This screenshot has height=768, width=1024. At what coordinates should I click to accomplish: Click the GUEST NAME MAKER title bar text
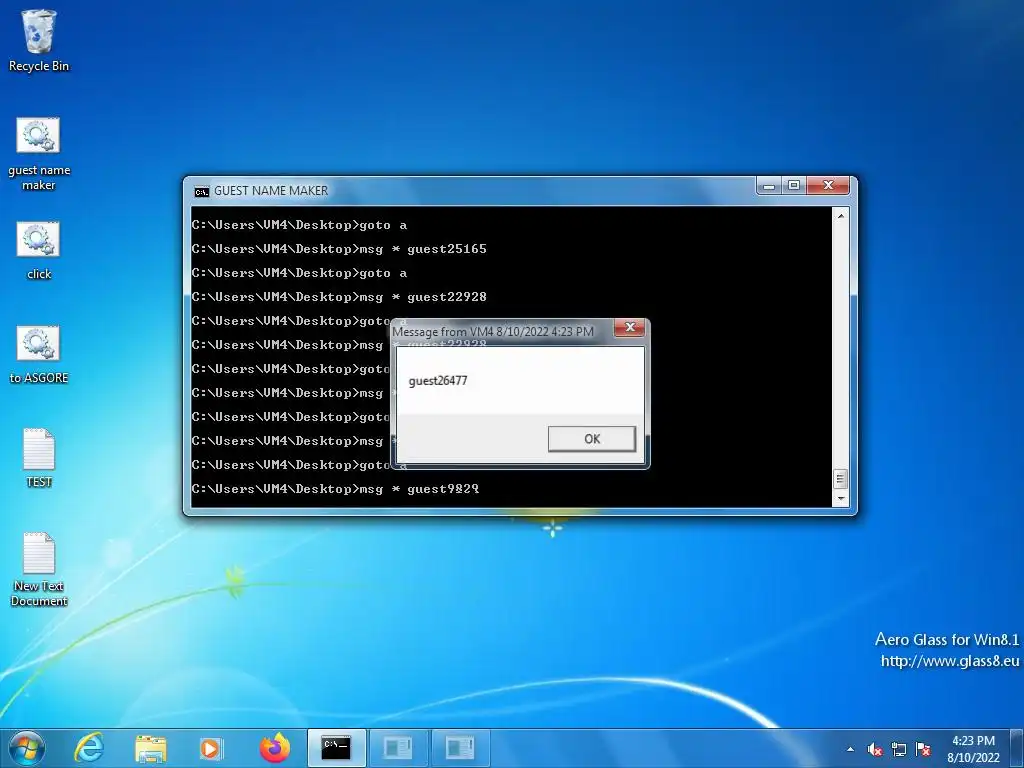271,191
